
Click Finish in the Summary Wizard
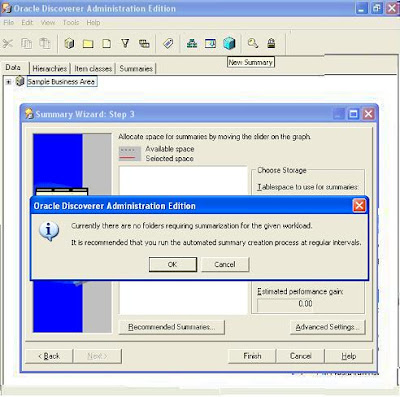(x=252, y=356)
